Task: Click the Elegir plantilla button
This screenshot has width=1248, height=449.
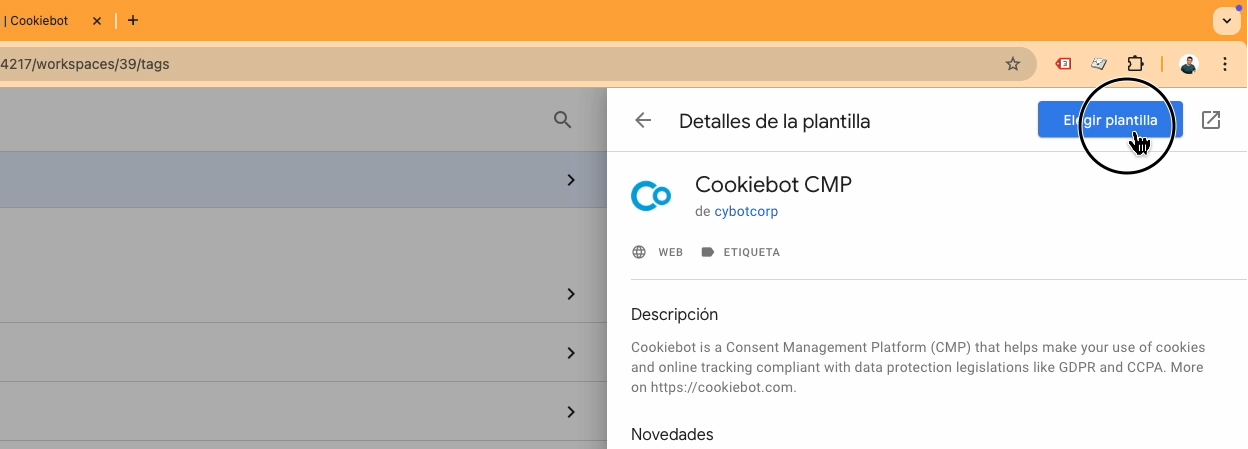Action: click(1110, 120)
